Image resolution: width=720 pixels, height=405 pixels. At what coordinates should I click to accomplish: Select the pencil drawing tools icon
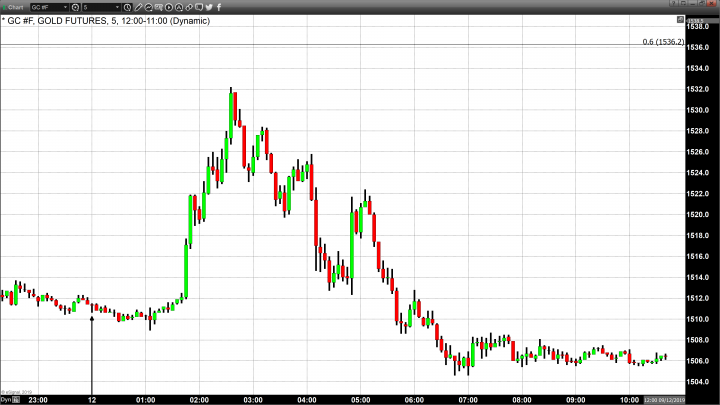click(x=138, y=7)
